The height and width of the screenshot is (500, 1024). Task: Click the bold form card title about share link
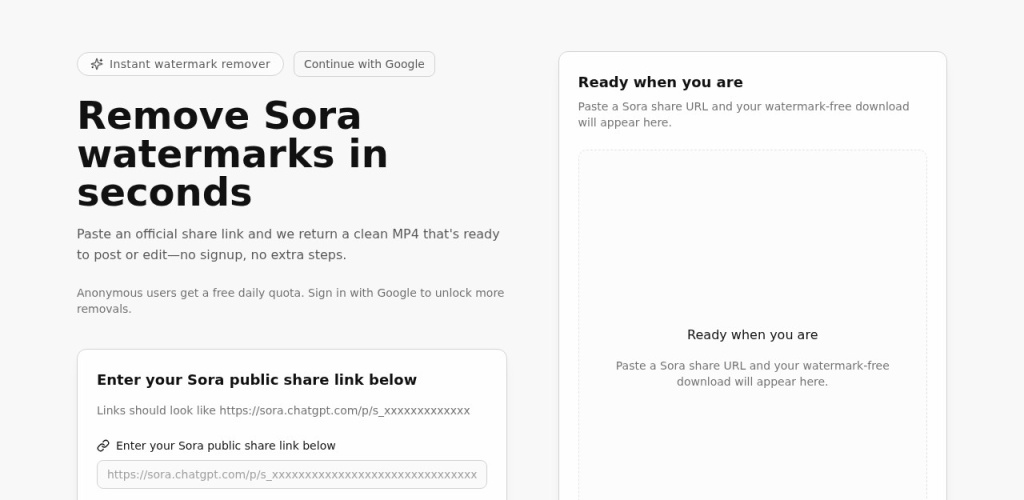tap(257, 380)
